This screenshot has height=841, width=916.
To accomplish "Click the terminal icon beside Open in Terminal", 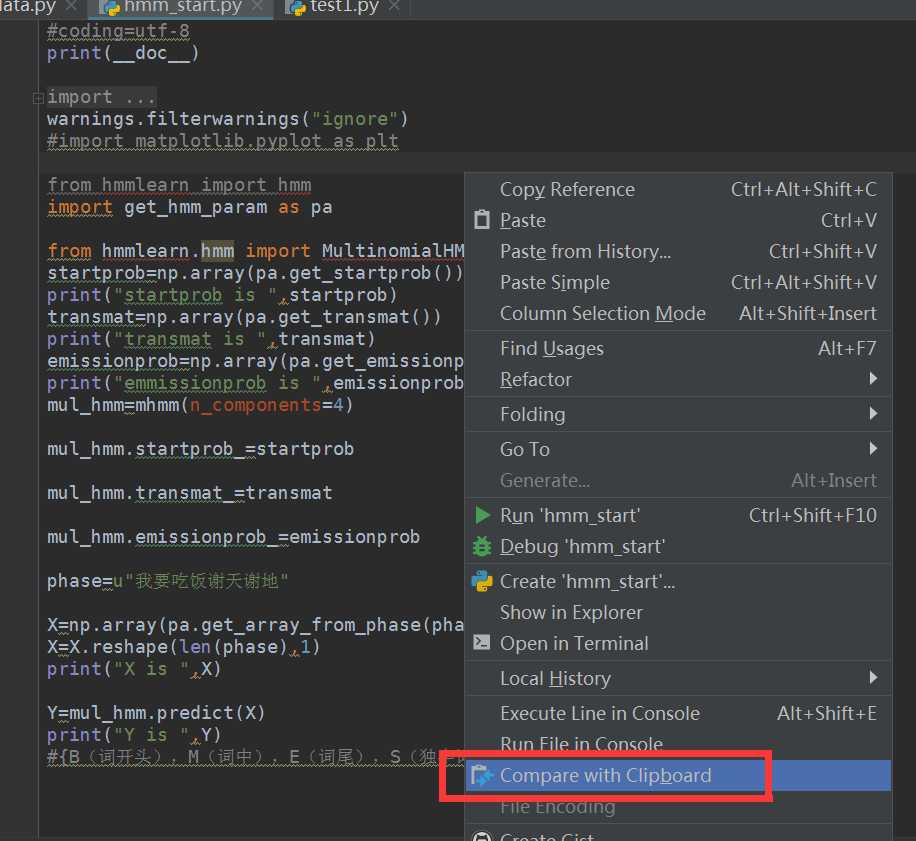I will click(481, 642).
